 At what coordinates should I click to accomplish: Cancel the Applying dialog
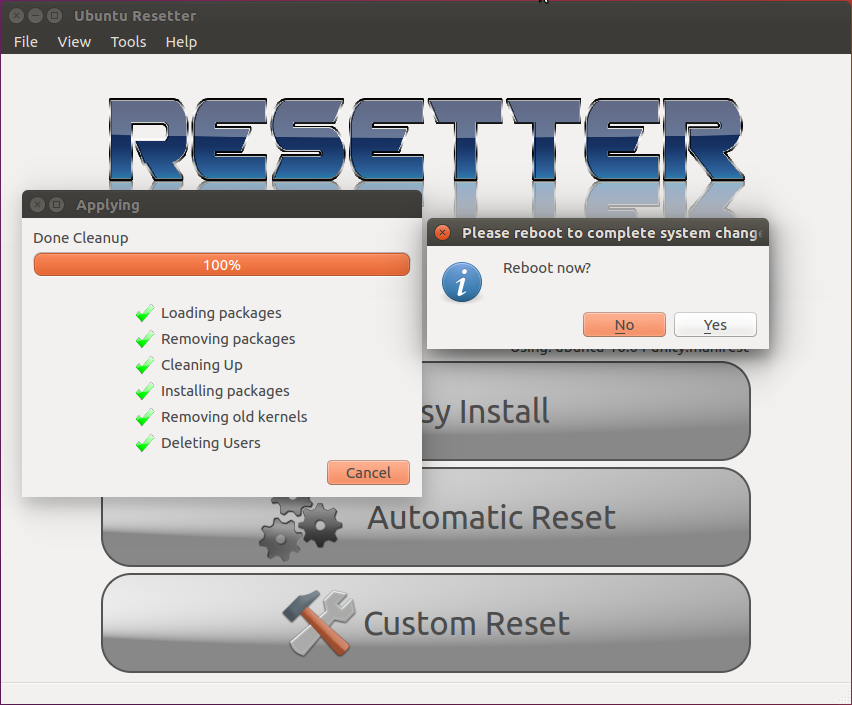click(x=368, y=472)
